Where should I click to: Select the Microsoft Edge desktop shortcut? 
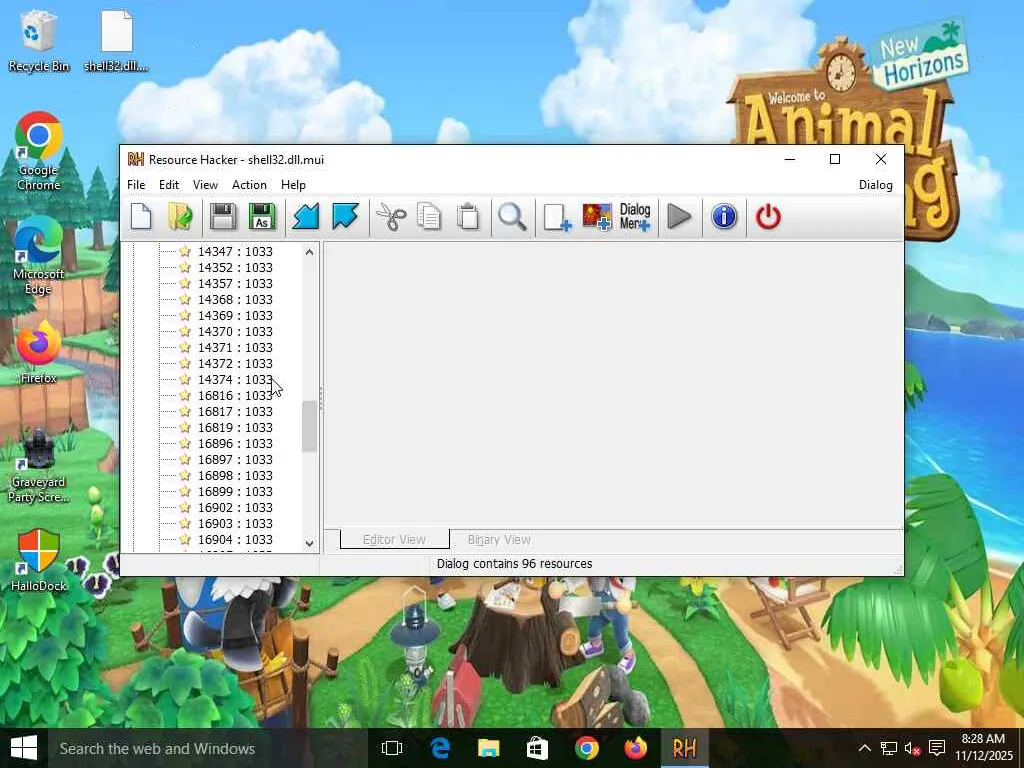click(39, 255)
